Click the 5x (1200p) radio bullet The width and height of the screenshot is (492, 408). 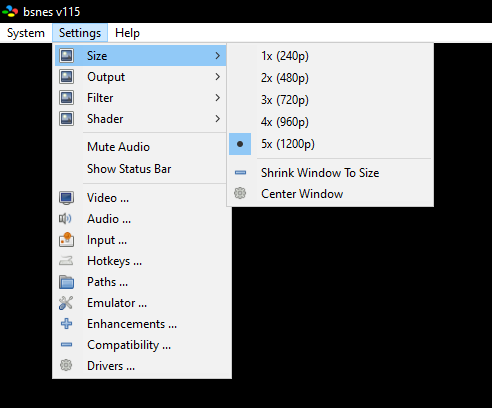click(x=240, y=144)
